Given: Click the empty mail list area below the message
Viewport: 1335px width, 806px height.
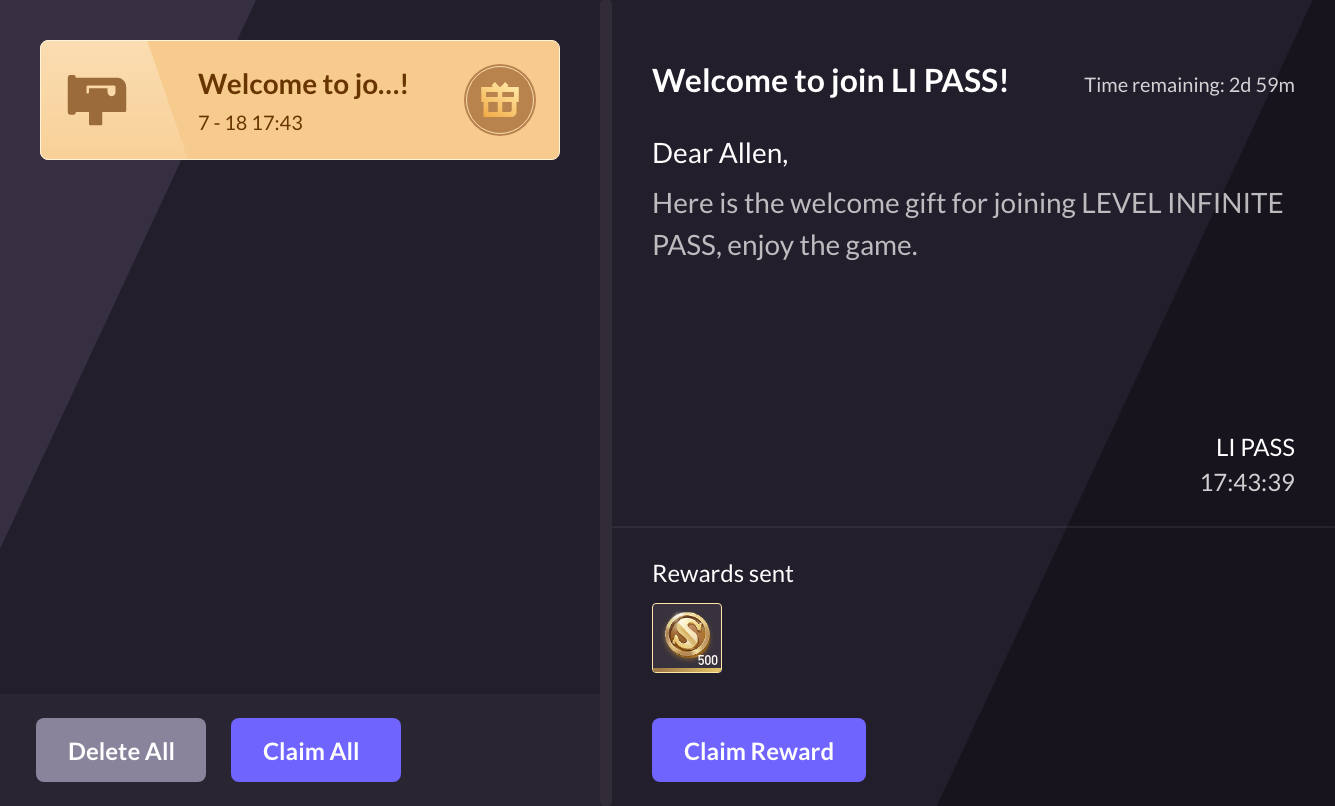Looking at the screenshot, I should [x=300, y=420].
